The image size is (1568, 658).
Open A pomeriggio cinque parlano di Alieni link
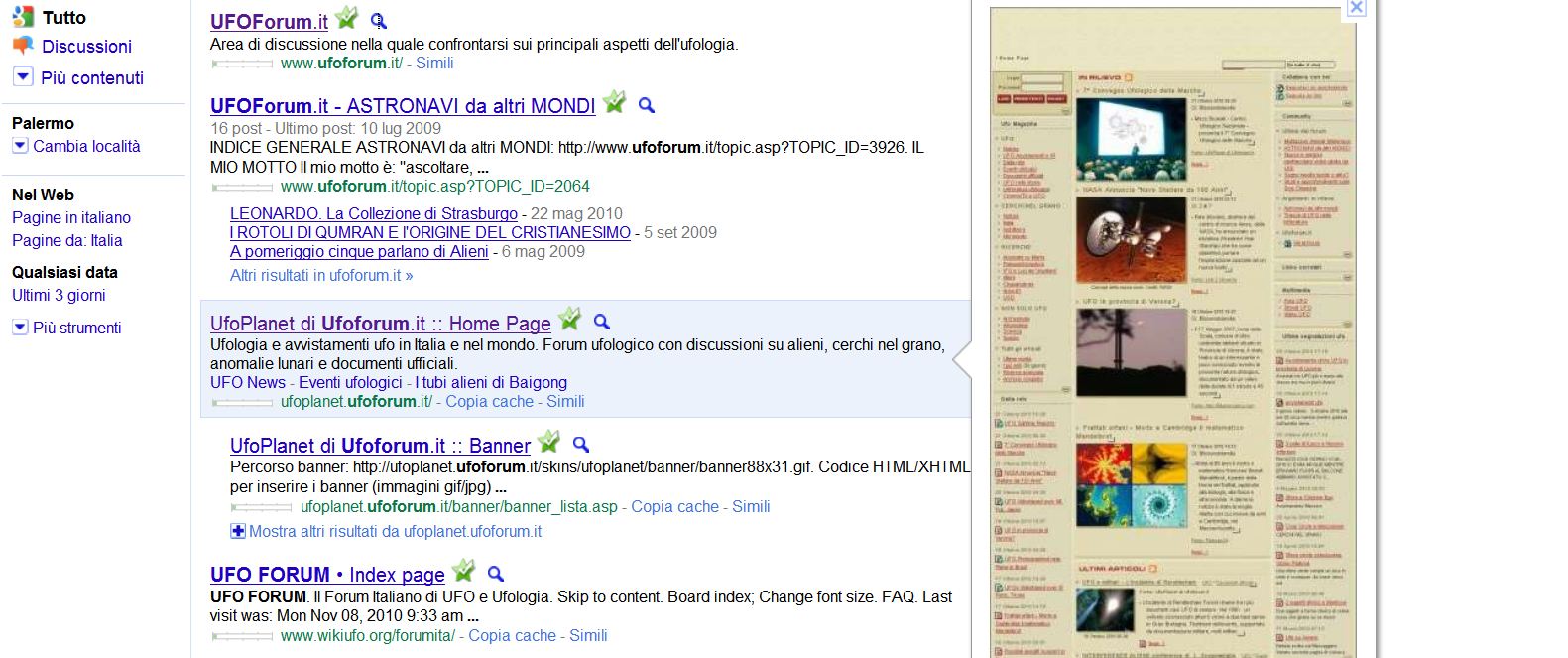(359, 251)
